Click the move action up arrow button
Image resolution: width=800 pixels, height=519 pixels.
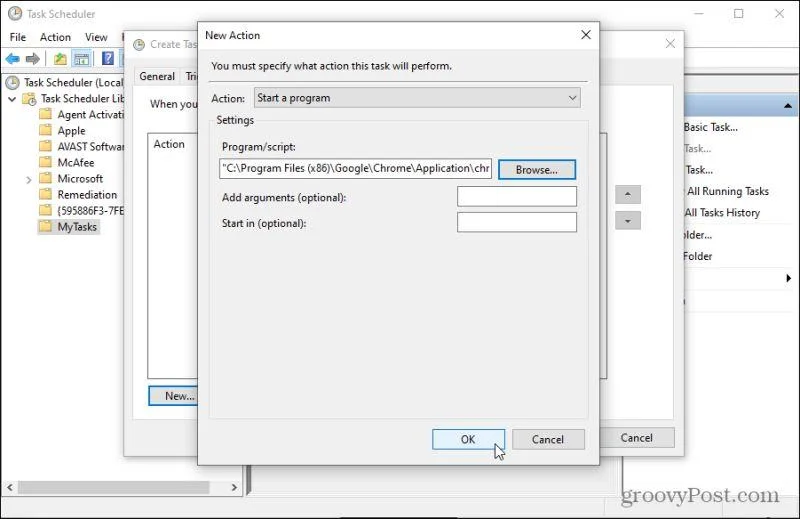tap(628, 194)
